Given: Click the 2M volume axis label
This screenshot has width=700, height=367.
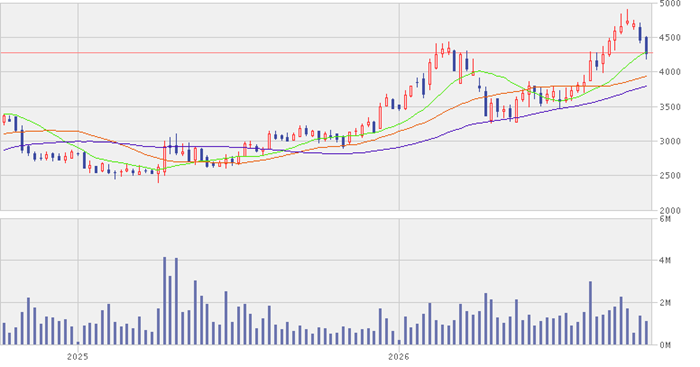Looking at the screenshot, I should (665, 303).
